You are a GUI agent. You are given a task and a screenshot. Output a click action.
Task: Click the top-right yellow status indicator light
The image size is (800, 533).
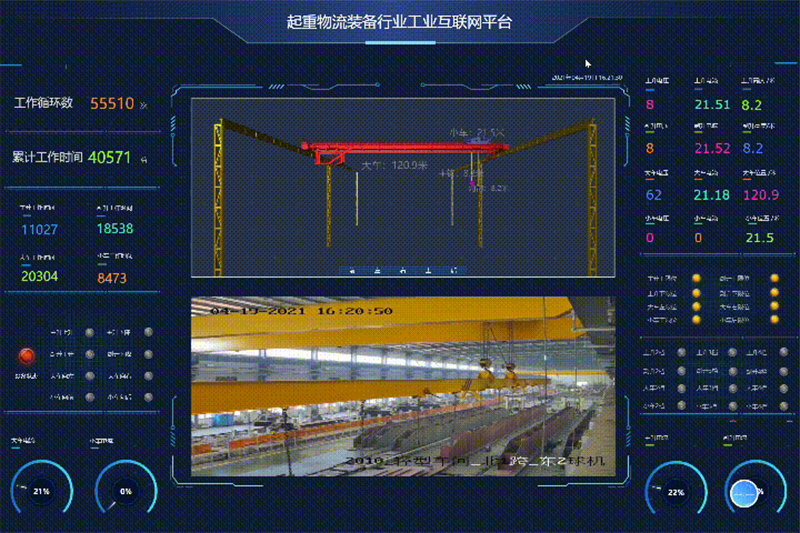(x=773, y=279)
